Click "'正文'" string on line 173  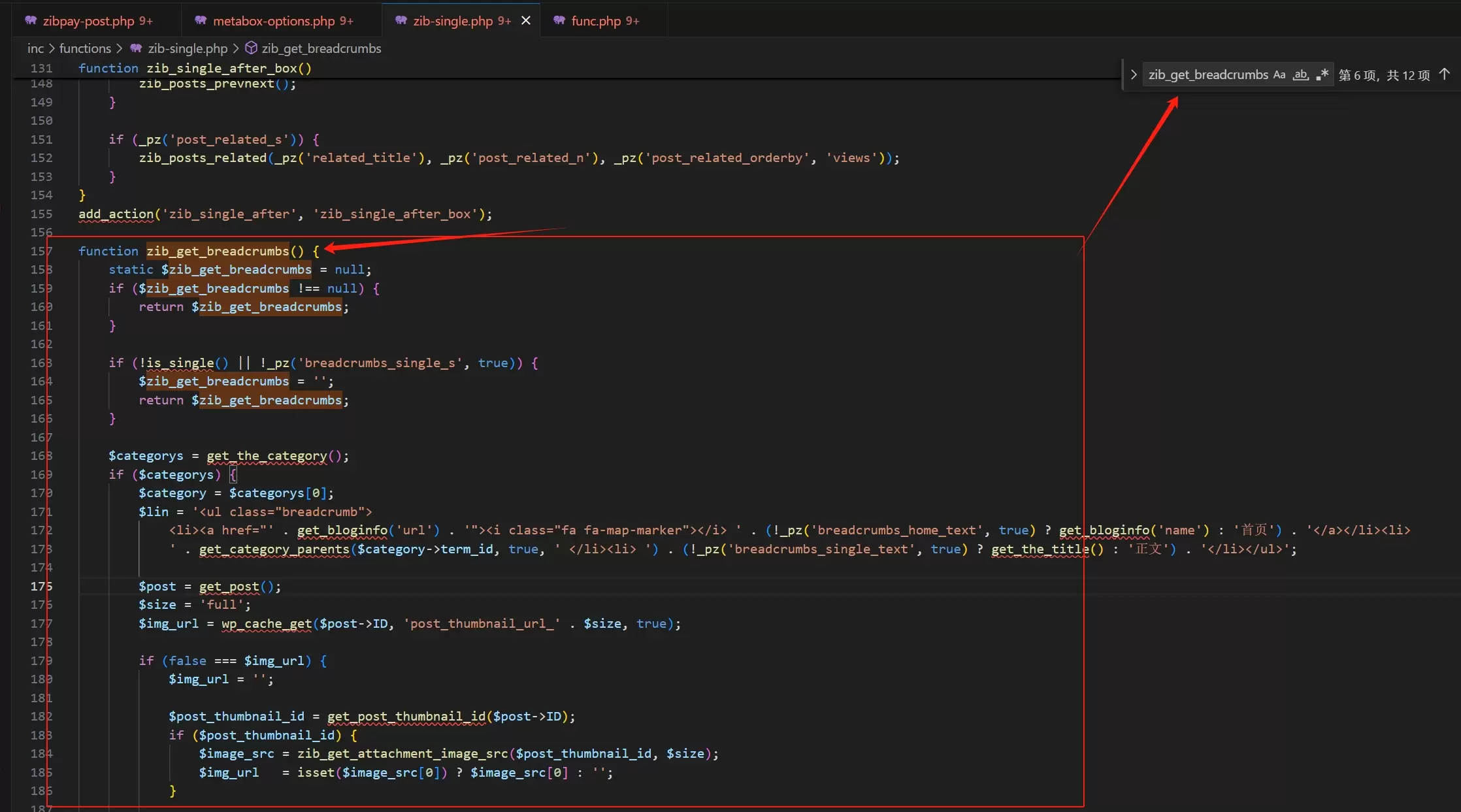coord(1148,549)
